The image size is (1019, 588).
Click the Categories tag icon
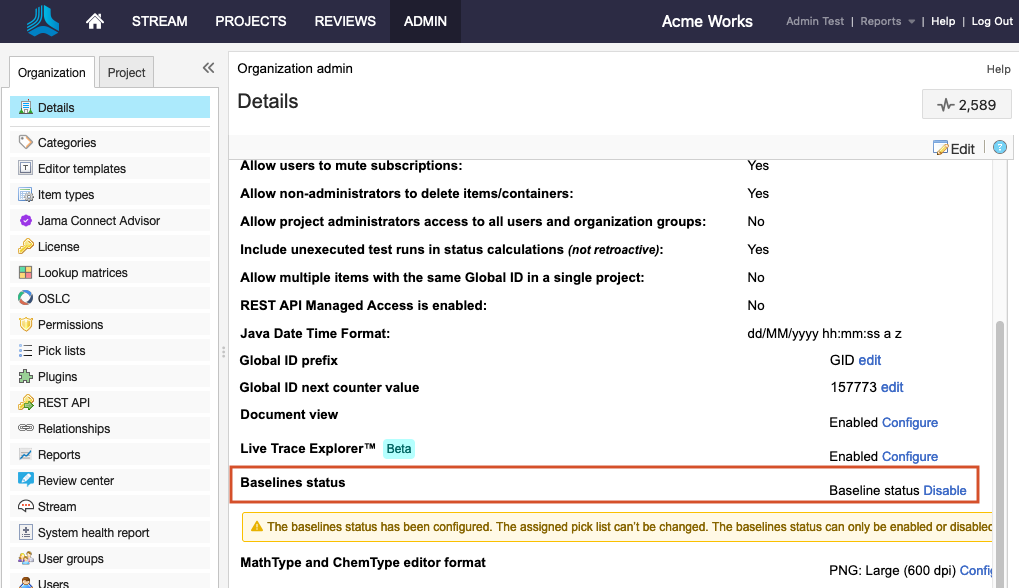(x=25, y=142)
